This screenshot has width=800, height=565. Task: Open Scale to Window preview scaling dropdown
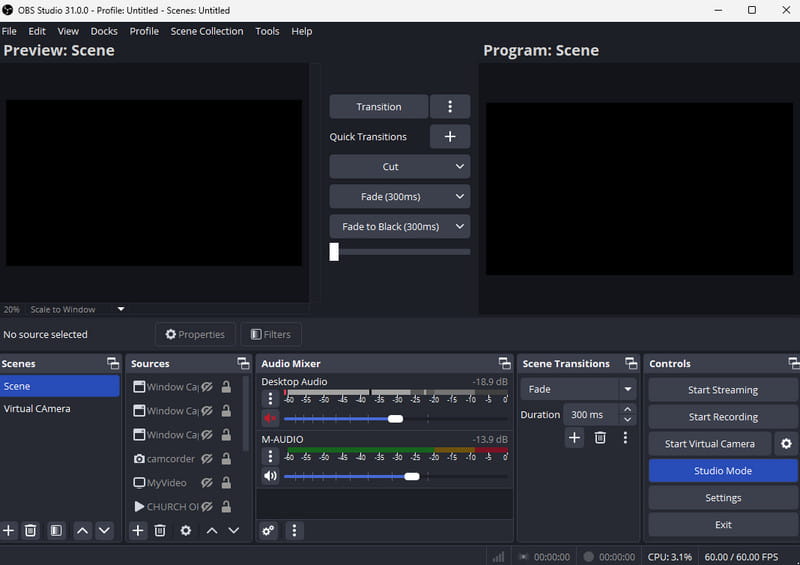(x=77, y=309)
